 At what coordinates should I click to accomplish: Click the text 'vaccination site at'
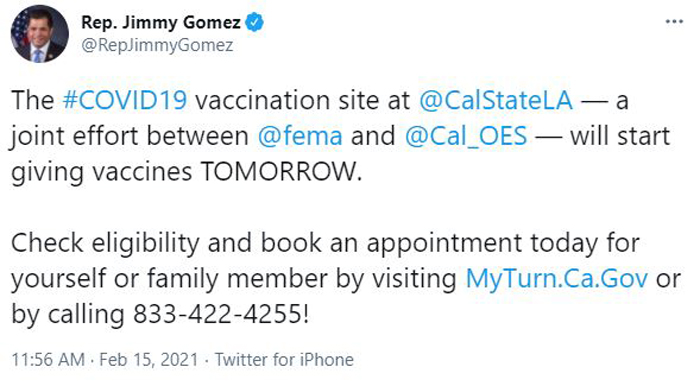(302, 100)
